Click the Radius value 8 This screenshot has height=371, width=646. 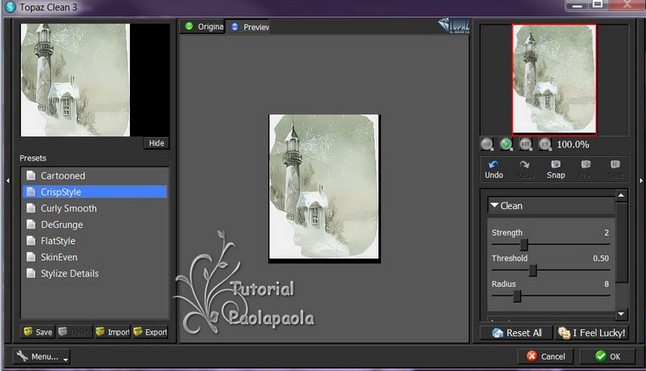[x=606, y=284]
